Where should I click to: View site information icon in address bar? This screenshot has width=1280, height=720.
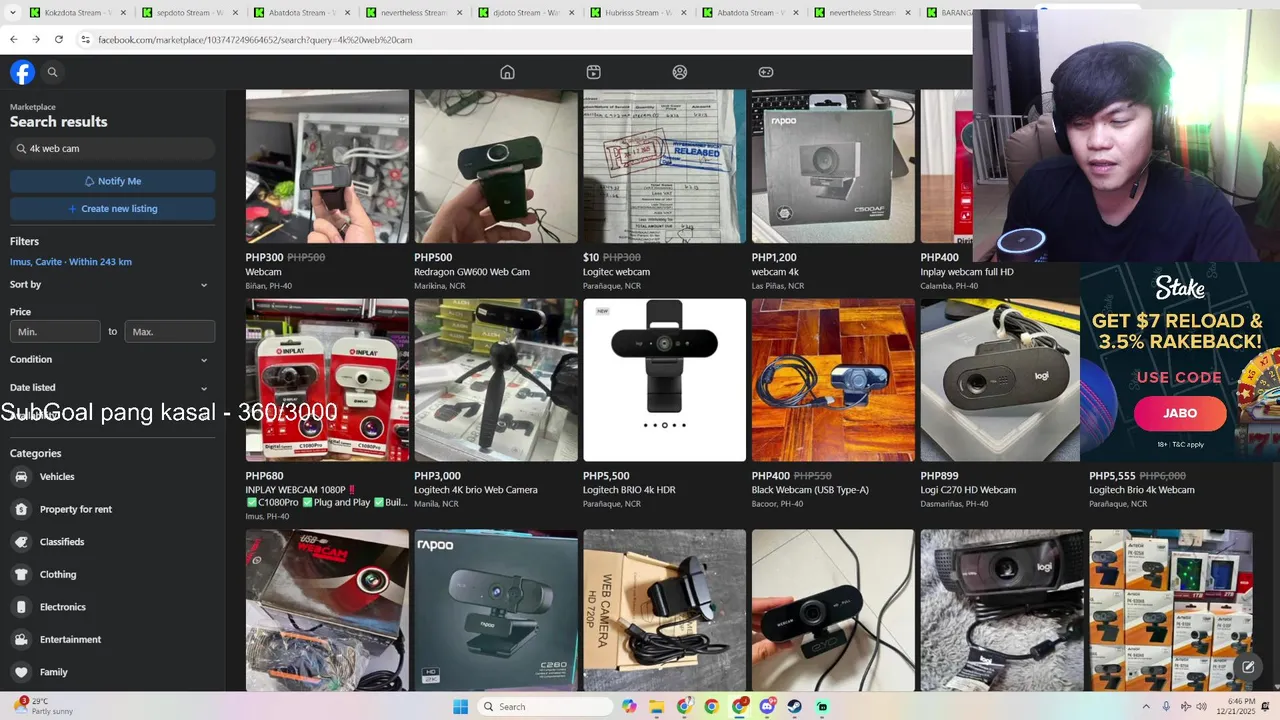86,39
